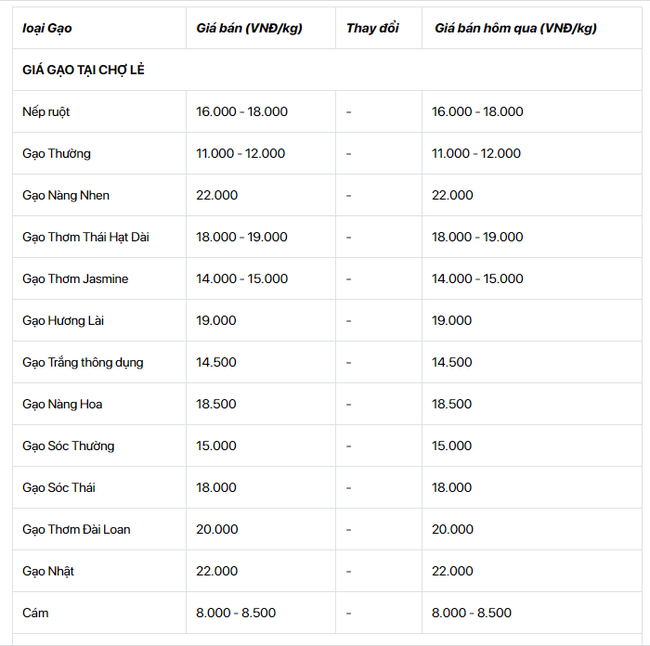Click the 'Giá bán (VNĐ/kg)' header
This screenshot has width=650, height=646.
pyautogui.click(x=249, y=28)
